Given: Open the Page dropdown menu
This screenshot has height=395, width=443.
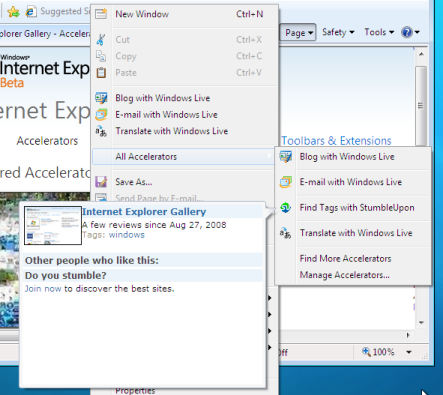Looking at the screenshot, I should pyautogui.click(x=299, y=33).
